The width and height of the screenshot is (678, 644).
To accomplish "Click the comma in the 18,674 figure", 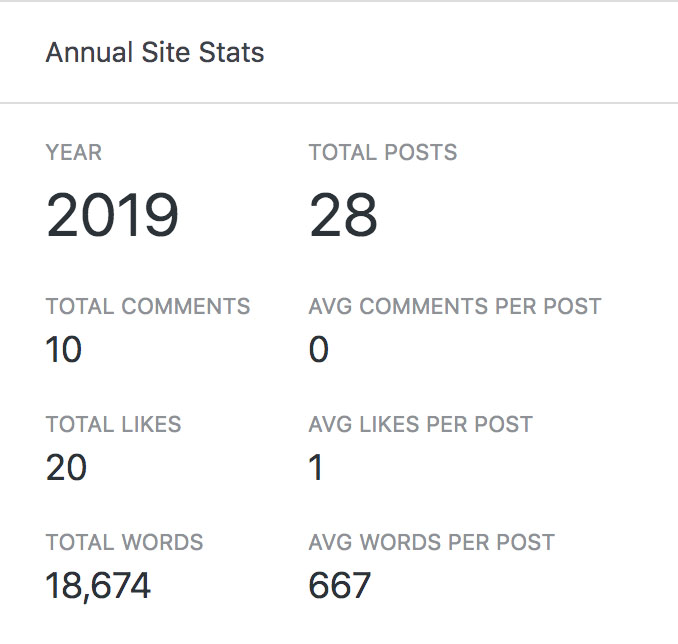I will 87,597.
